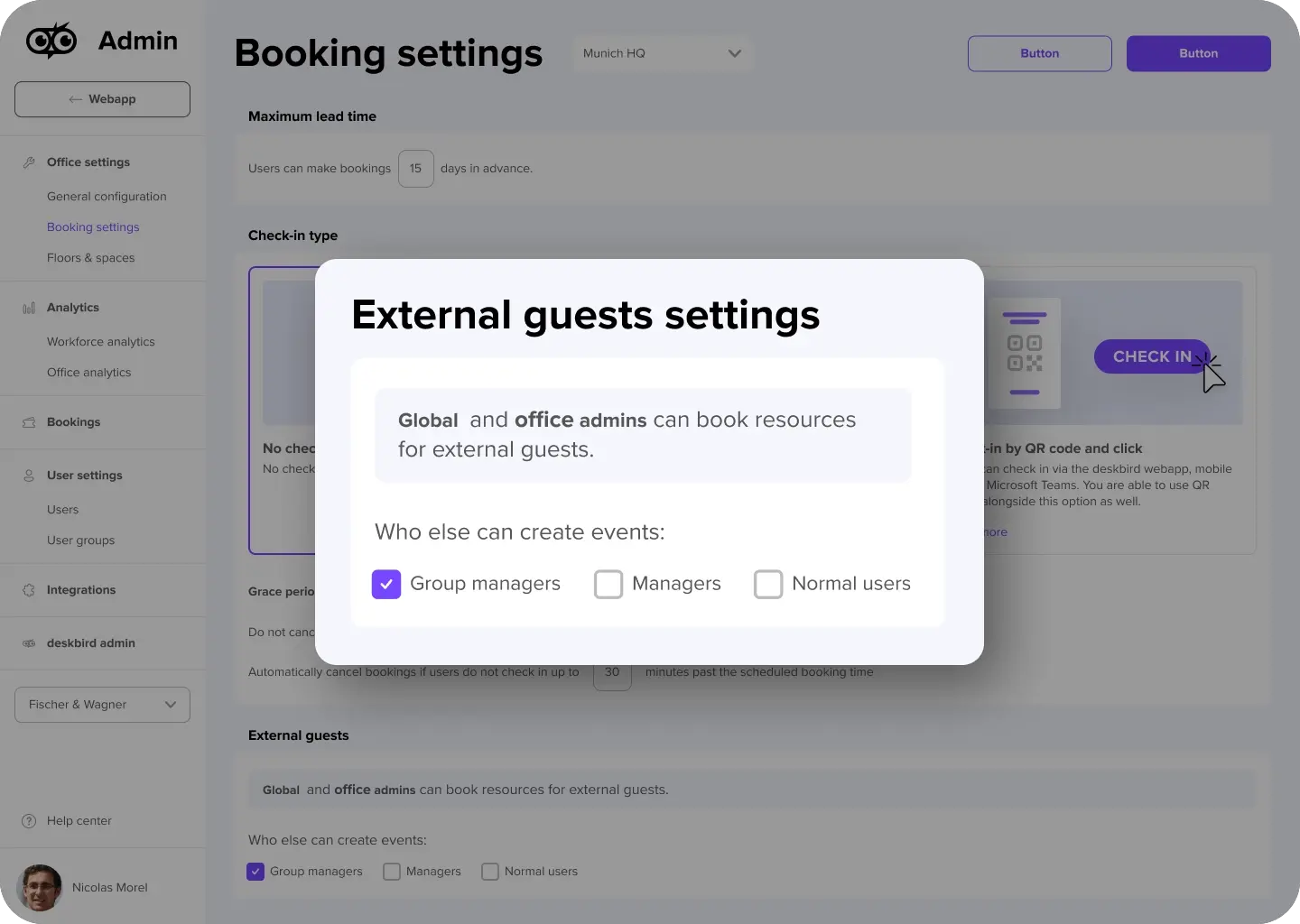The image size is (1300, 924).
Task: Open the Munich HQ office dropdown
Action: pyautogui.click(x=663, y=53)
